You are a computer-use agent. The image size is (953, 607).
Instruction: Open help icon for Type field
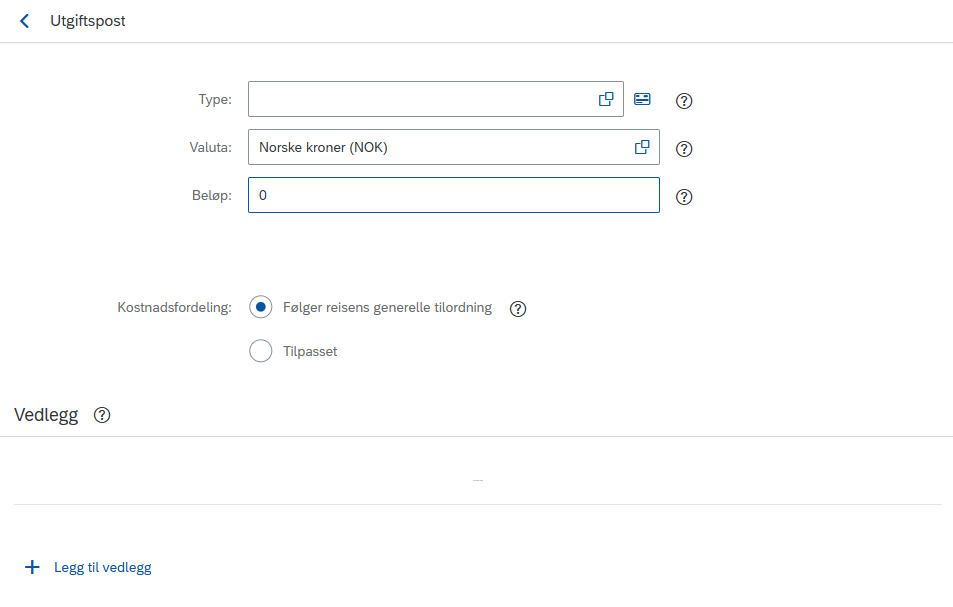684,101
